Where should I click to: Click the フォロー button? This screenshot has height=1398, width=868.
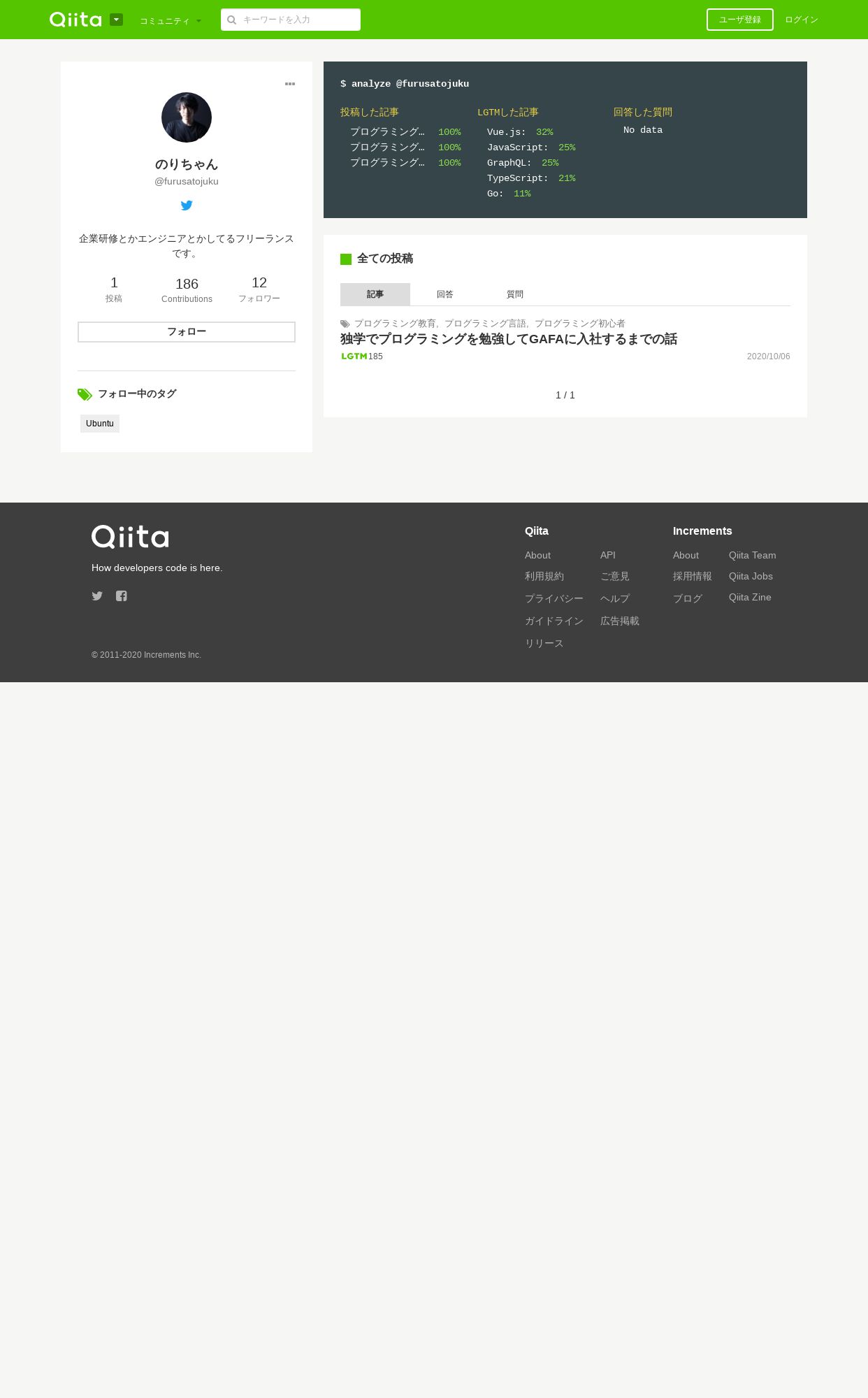tap(187, 332)
